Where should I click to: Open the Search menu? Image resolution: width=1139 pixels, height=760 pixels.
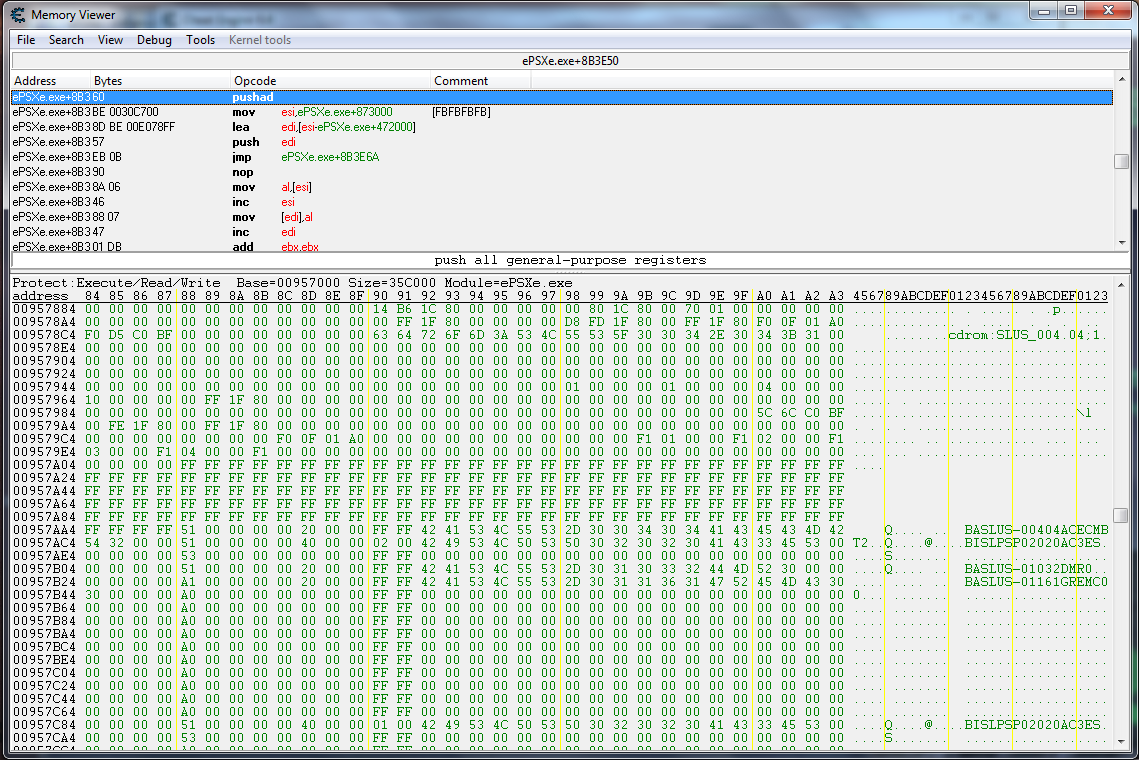[66, 40]
